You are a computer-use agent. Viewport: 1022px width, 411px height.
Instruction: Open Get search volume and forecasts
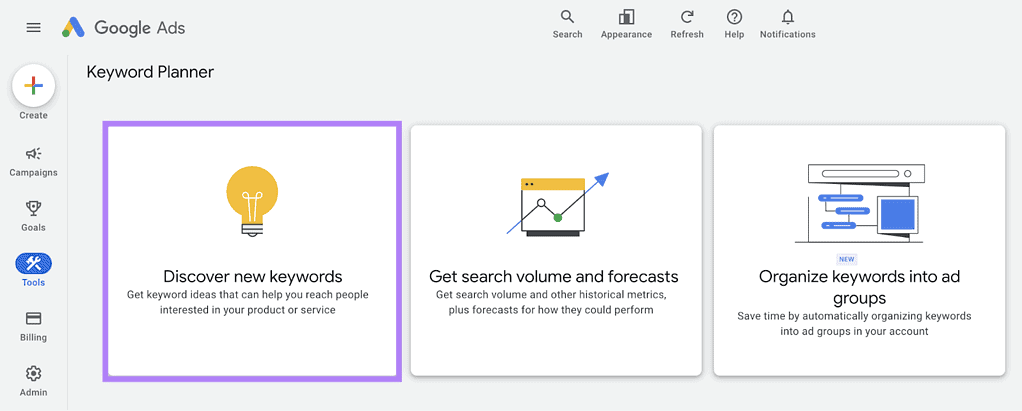pos(556,251)
